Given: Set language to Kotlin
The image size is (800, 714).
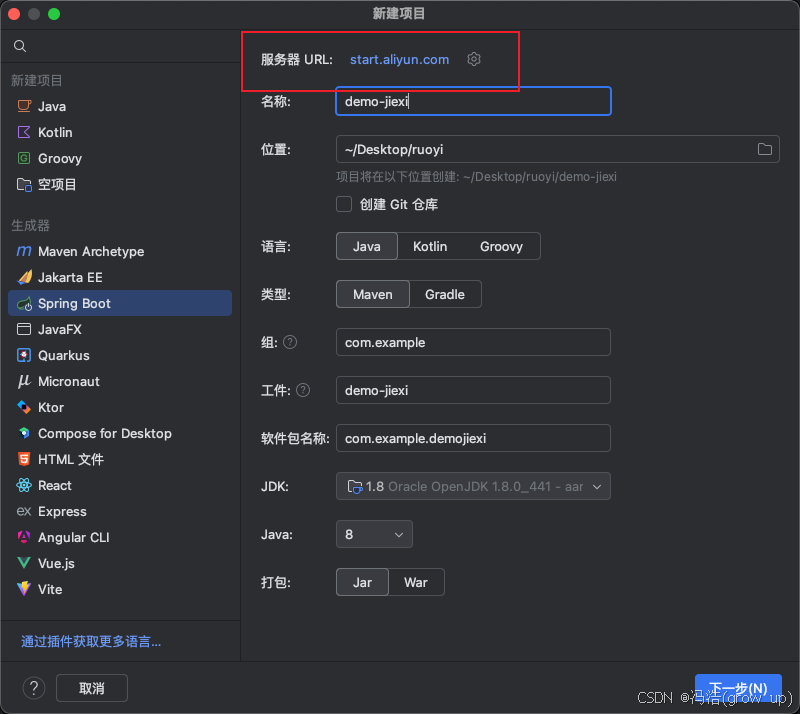Looking at the screenshot, I should click(x=430, y=247).
